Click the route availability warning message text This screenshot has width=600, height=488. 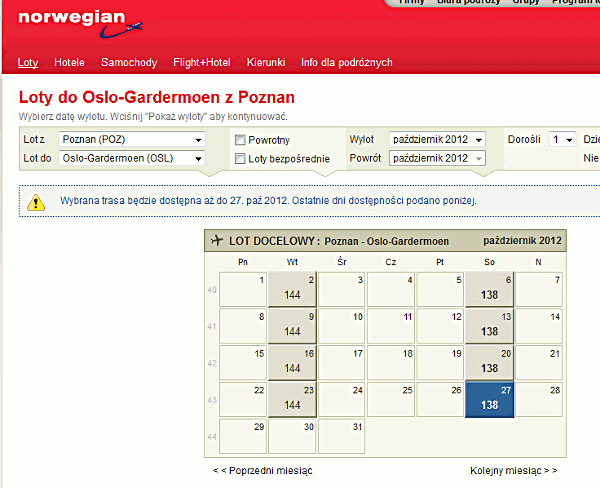(x=268, y=201)
